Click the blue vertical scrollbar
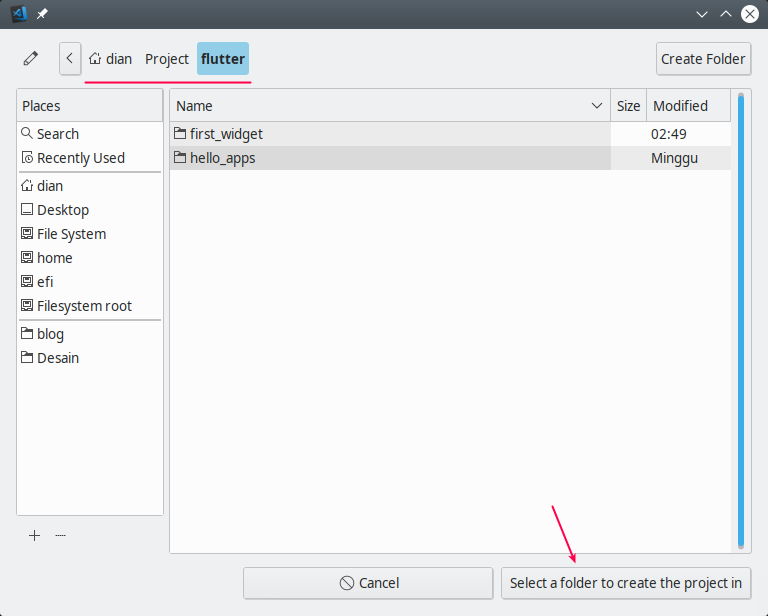The image size is (768, 616). (741, 320)
